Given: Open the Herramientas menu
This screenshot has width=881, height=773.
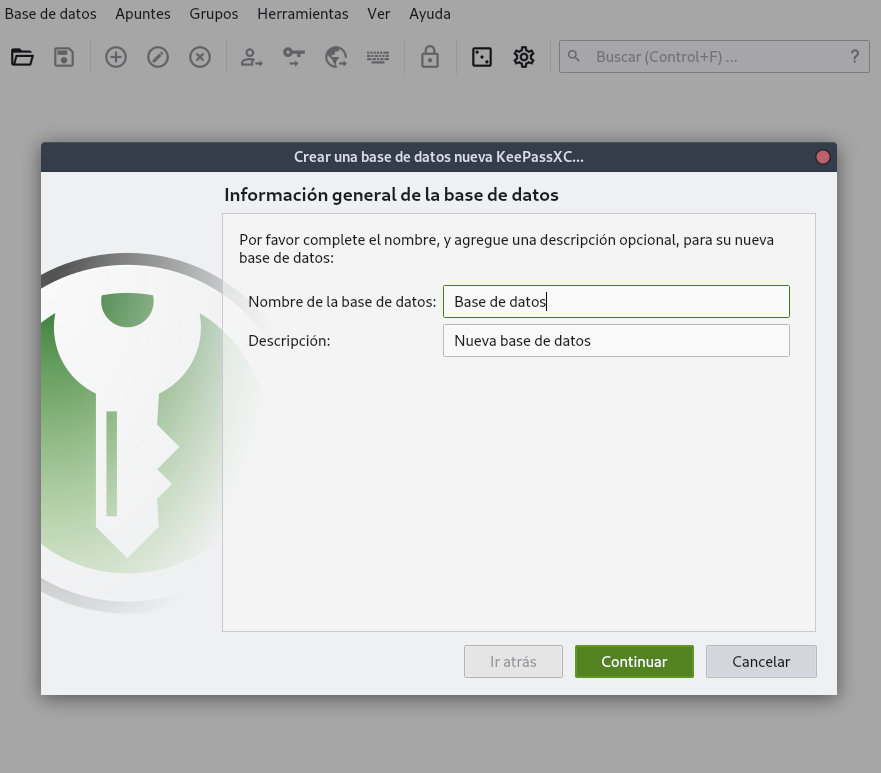Looking at the screenshot, I should click(303, 14).
